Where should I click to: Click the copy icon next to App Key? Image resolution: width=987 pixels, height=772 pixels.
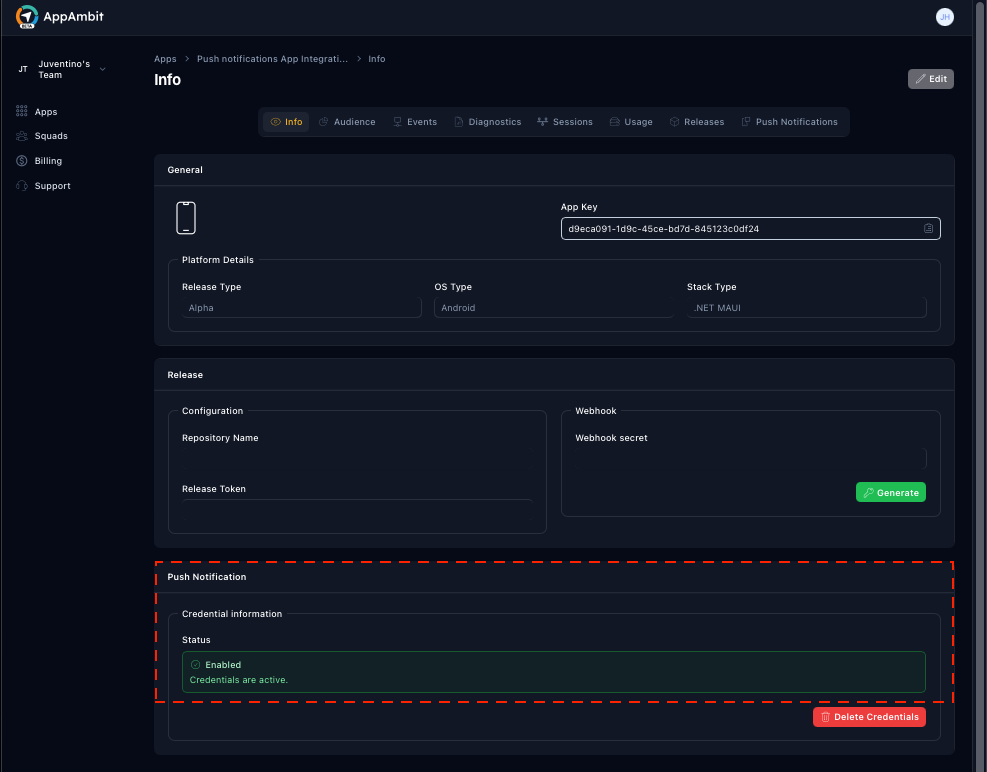928,228
